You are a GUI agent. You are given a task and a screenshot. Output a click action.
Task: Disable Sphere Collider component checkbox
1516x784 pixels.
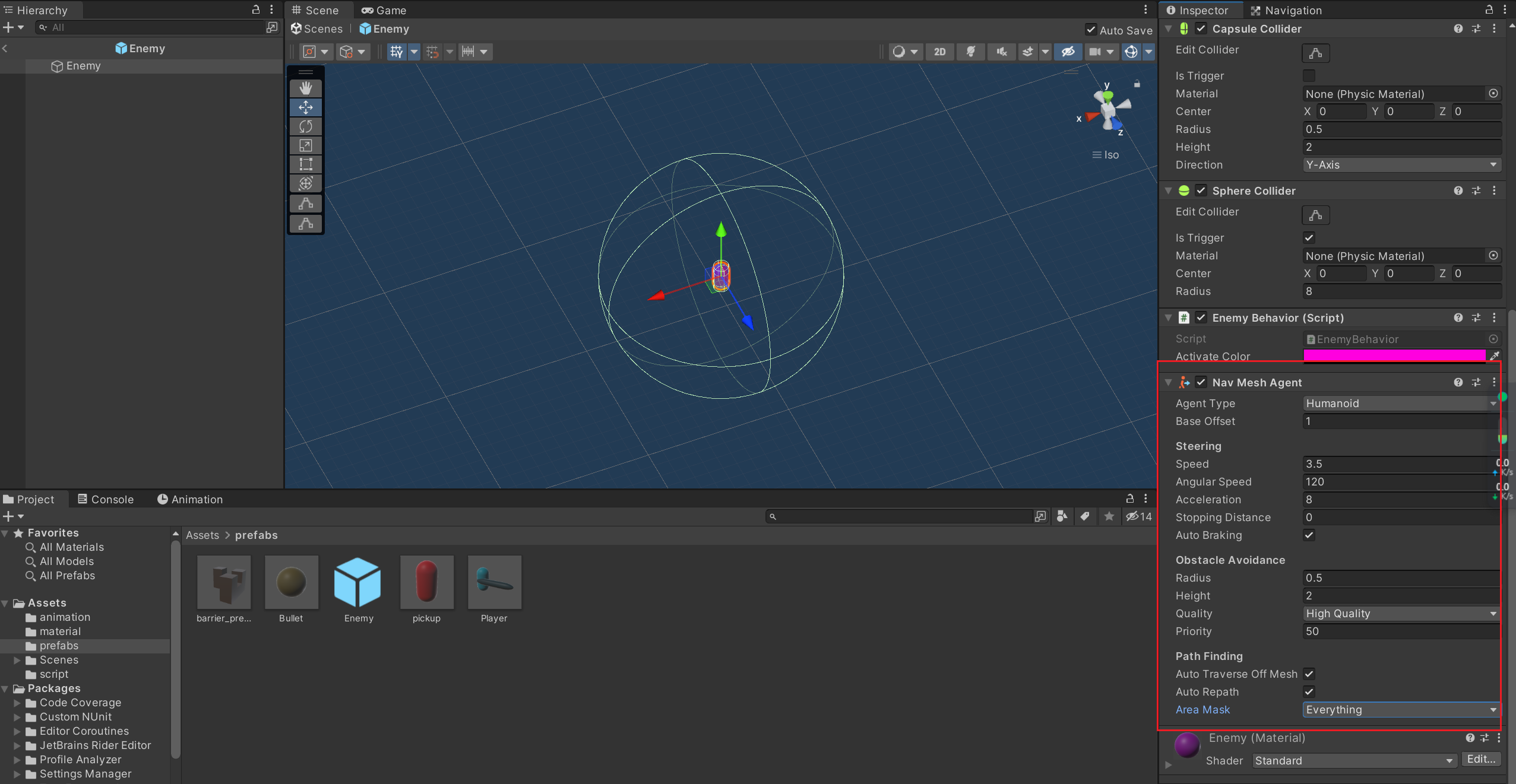click(1201, 191)
